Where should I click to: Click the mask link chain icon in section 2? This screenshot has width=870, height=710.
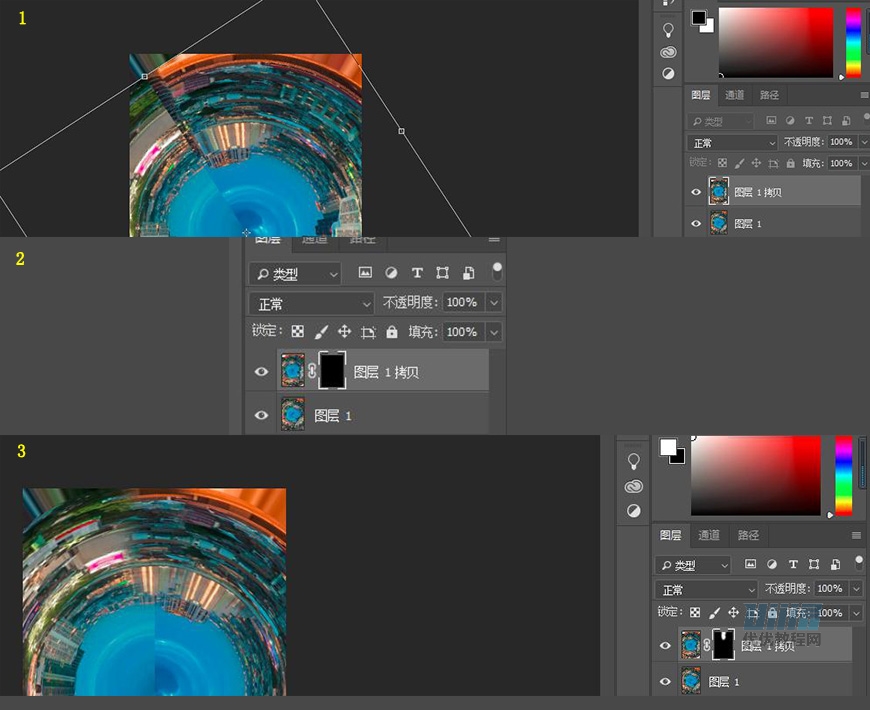pyautogui.click(x=312, y=371)
